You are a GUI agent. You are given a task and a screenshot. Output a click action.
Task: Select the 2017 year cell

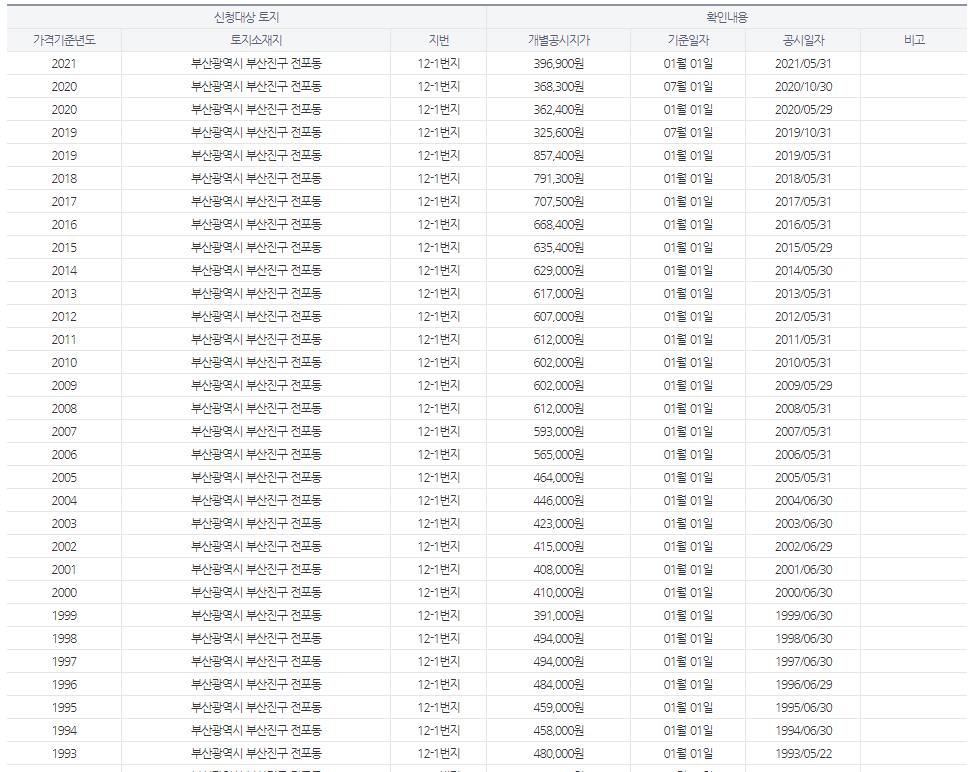point(64,202)
